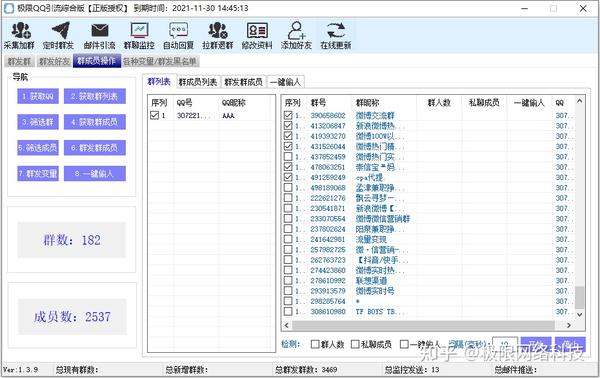Uncheck group 491259249 cpa代理 checkbox
Screen dimensions: 600x378
(x=288, y=177)
